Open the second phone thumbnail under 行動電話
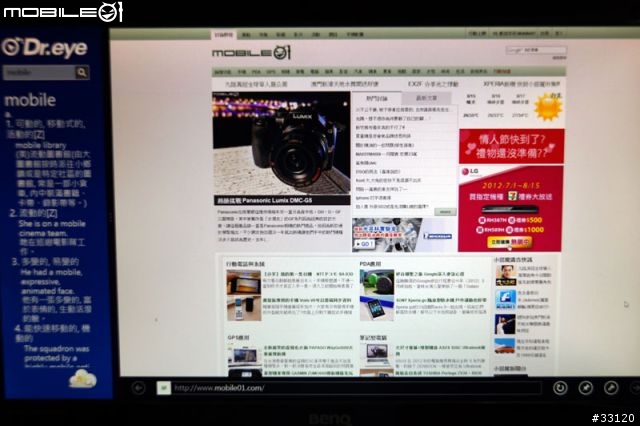This screenshot has width=640, height=426. click(244, 309)
